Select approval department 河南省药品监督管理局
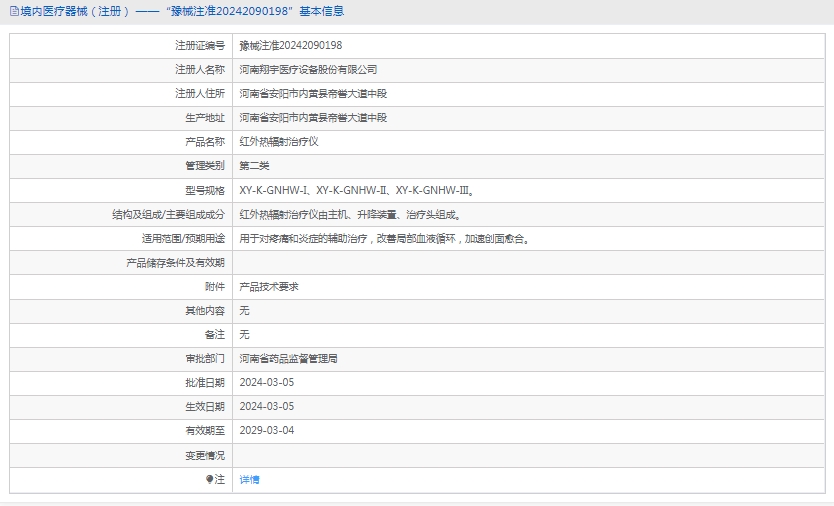This screenshot has height=506, width=834. click(x=288, y=358)
